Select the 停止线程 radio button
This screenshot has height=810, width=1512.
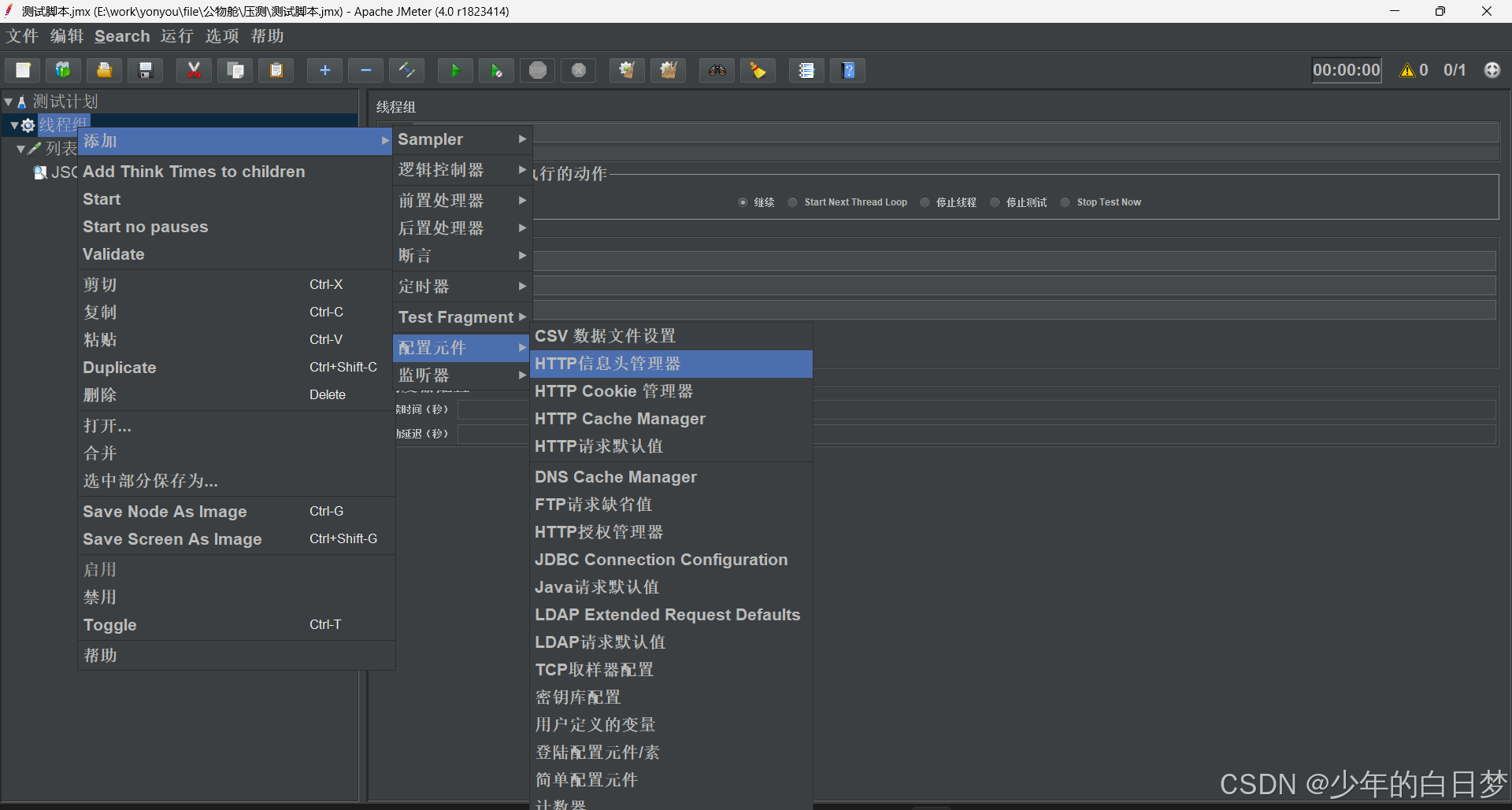pos(925,202)
